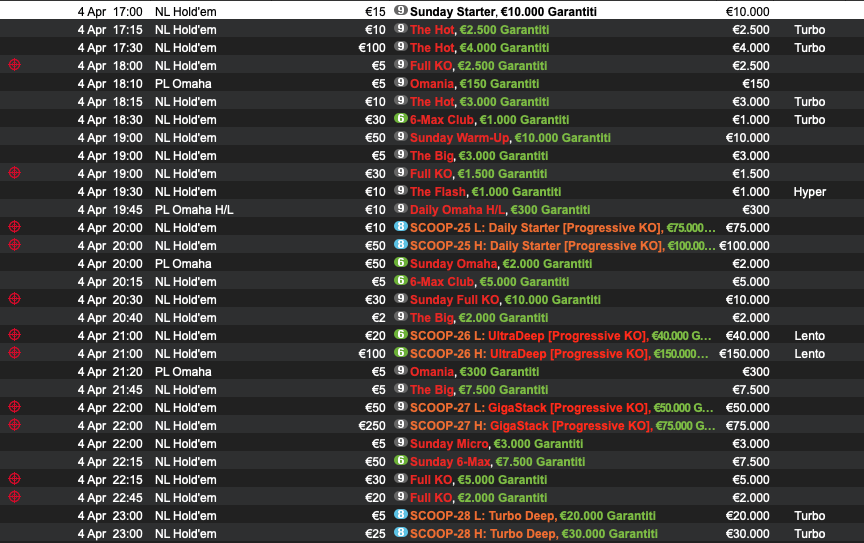This screenshot has width=864, height=543.
Task: Select Sunday Starter, €10.000 Garantiti tournament name
Action: [x=503, y=12]
